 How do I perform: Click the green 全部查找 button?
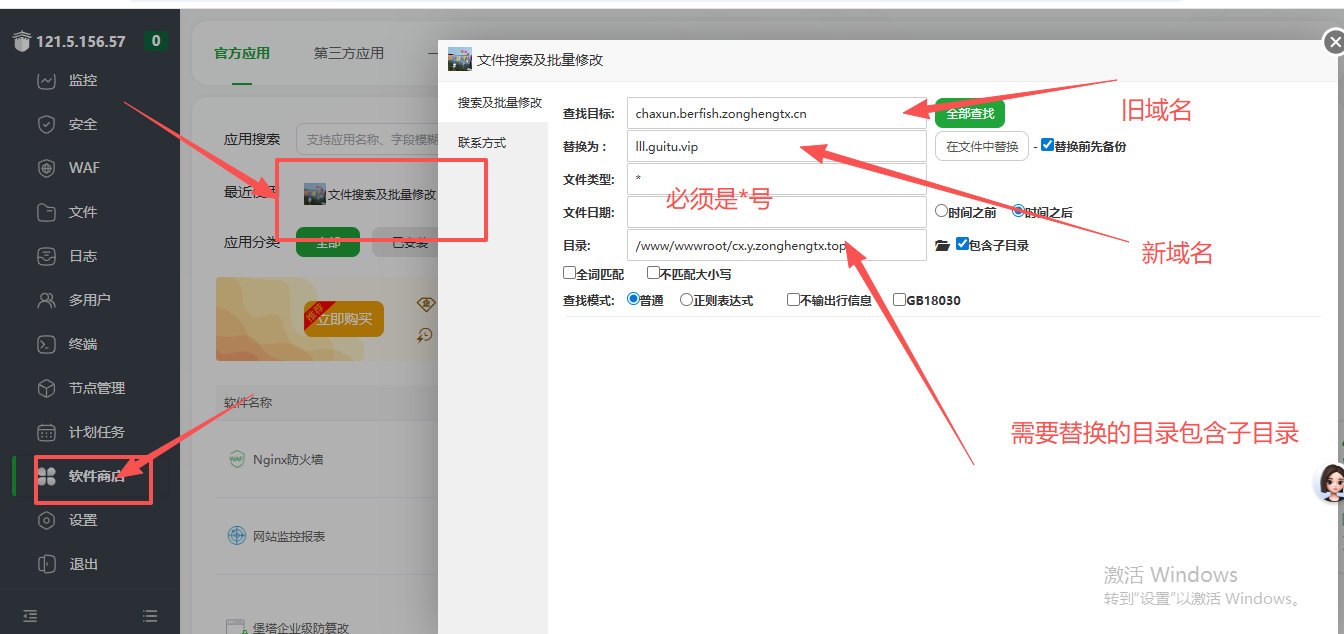coord(969,114)
